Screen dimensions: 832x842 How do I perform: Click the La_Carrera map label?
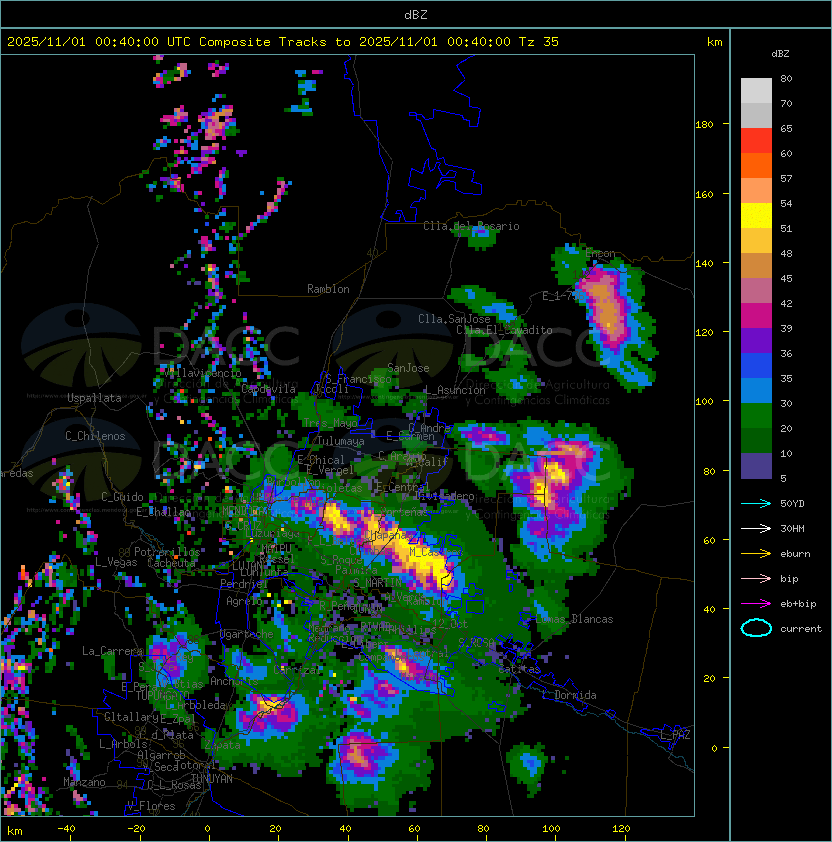click(112, 651)
